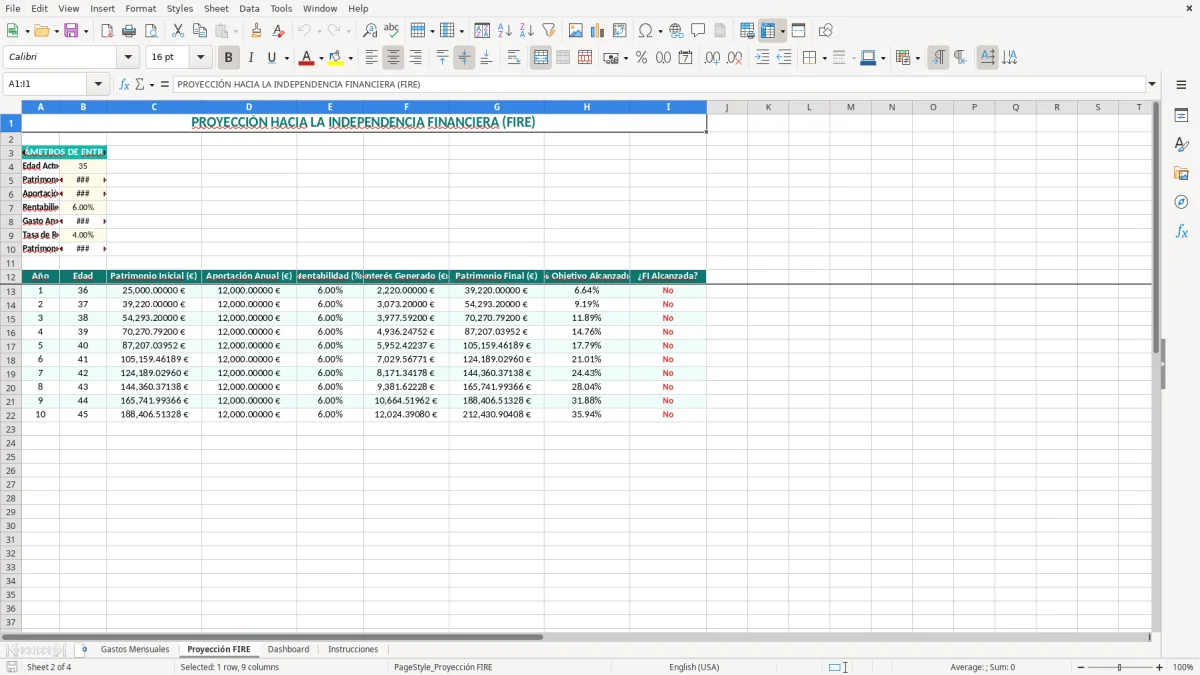Expand the formula bar

tap(1152, 85)
